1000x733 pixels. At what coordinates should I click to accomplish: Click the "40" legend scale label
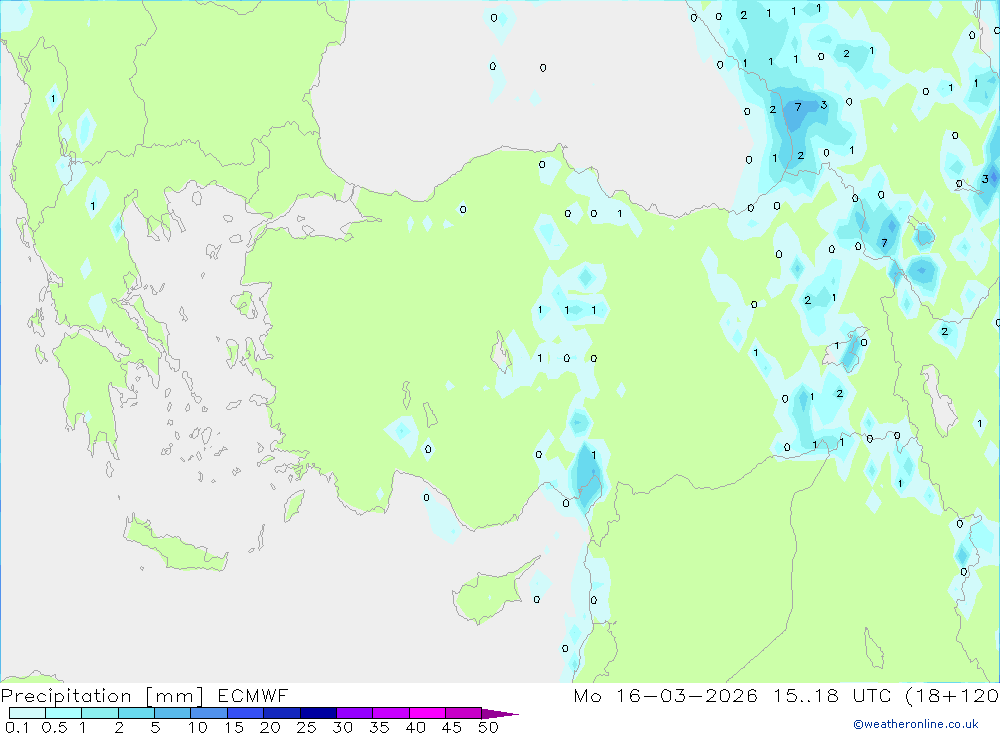(x=415, y=727)
